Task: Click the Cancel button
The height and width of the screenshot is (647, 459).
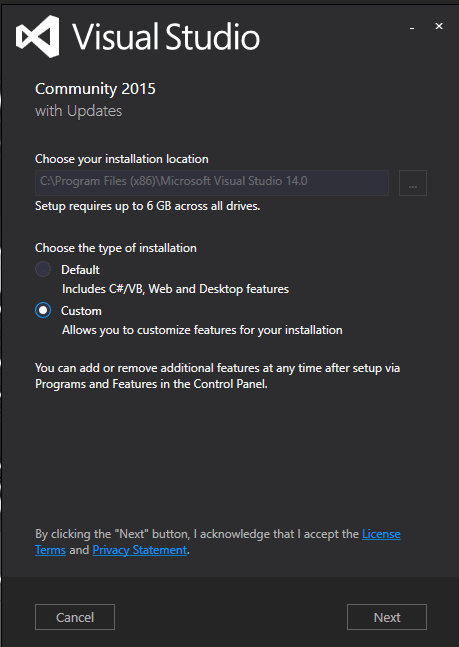Action: (75, 617)
